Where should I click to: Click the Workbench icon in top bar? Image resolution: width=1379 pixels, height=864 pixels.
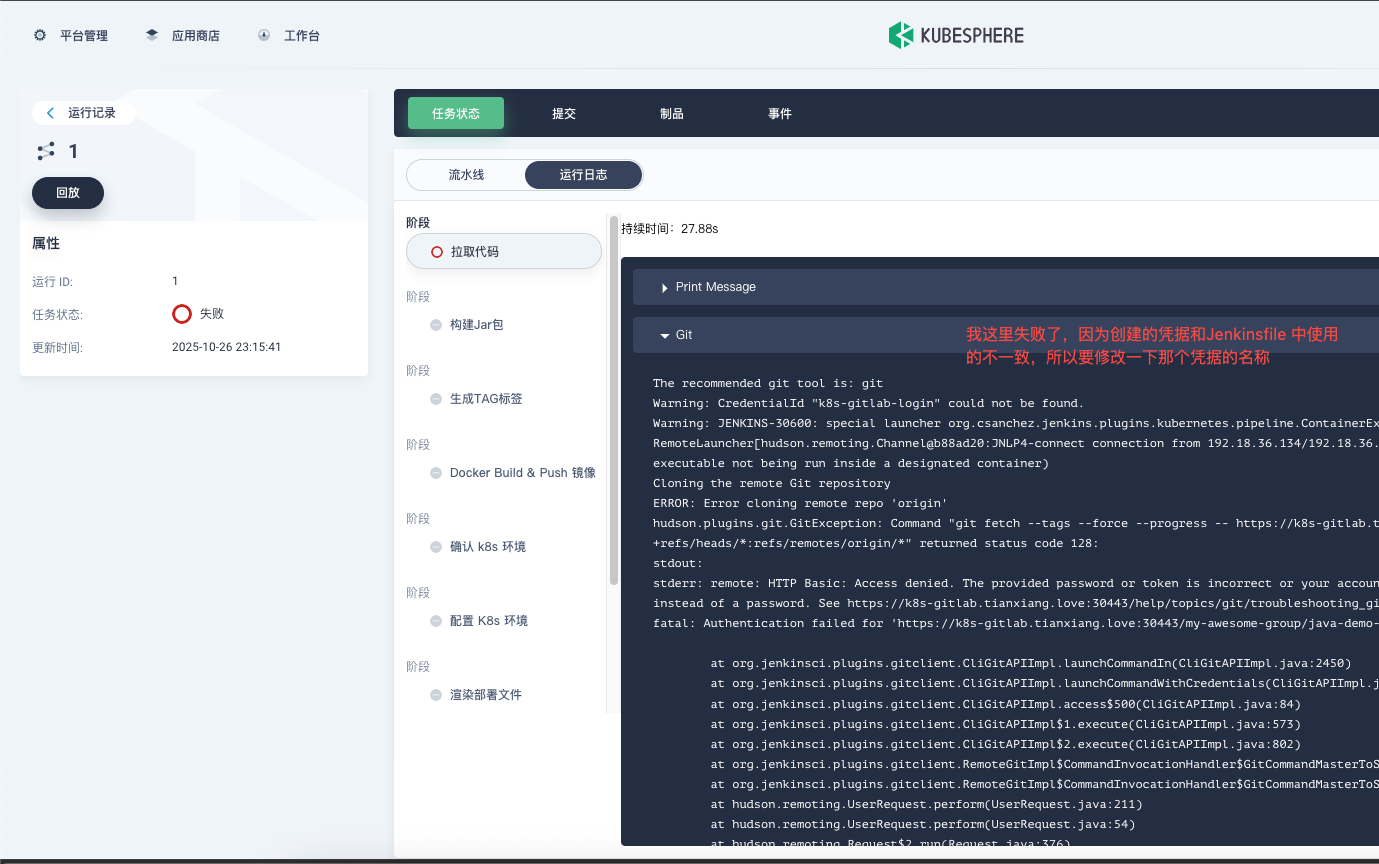pos(264,35)
